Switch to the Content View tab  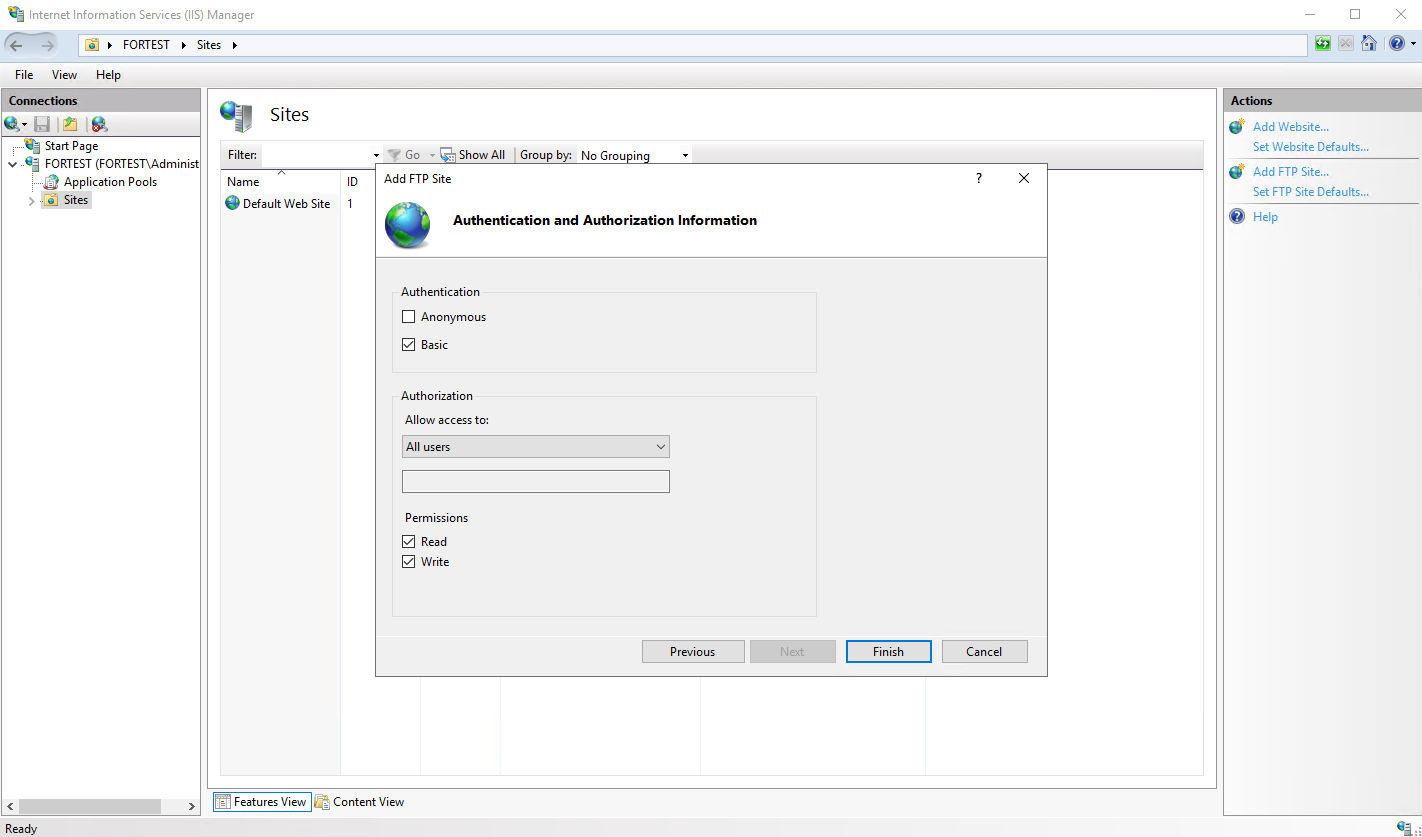pyautogui.click(x=360, y=802)
